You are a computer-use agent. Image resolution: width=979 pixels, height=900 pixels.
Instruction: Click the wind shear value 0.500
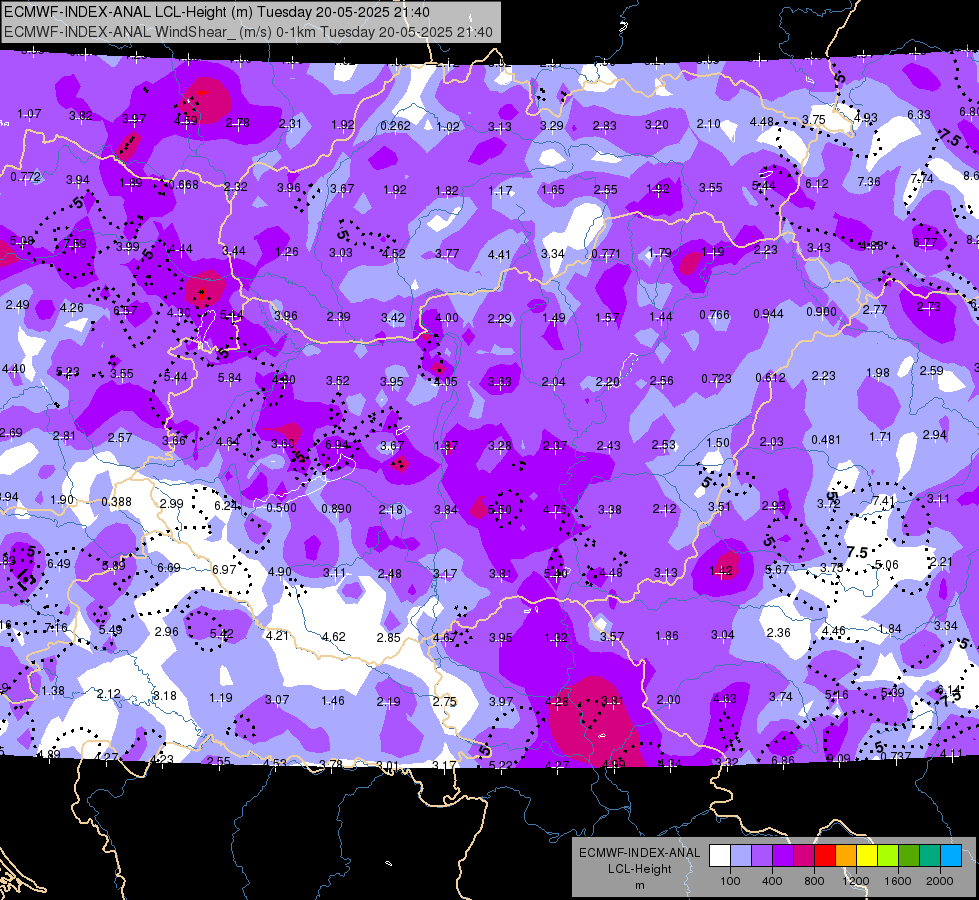click(x=281, y=508)
